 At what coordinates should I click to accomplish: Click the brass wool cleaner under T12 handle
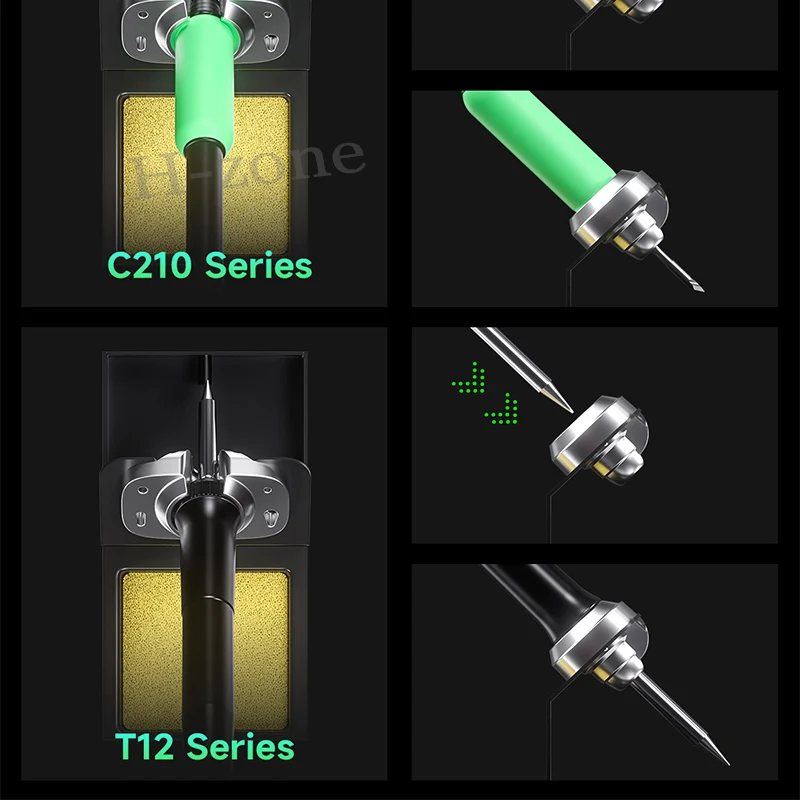pyautogui.click(x=206, y=651)
